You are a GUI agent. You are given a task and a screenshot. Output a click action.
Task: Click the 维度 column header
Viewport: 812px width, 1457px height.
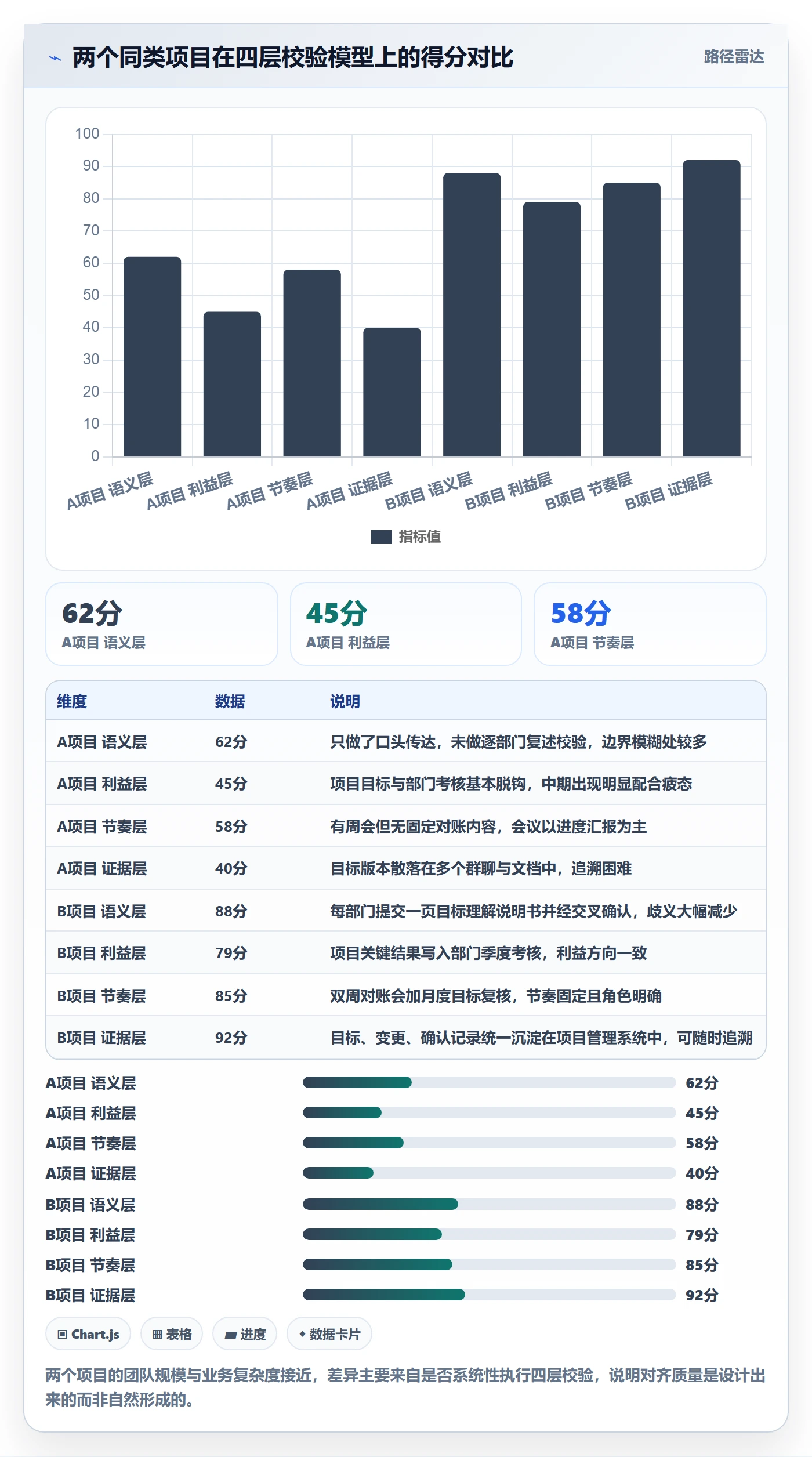click(x=72, y=701)
